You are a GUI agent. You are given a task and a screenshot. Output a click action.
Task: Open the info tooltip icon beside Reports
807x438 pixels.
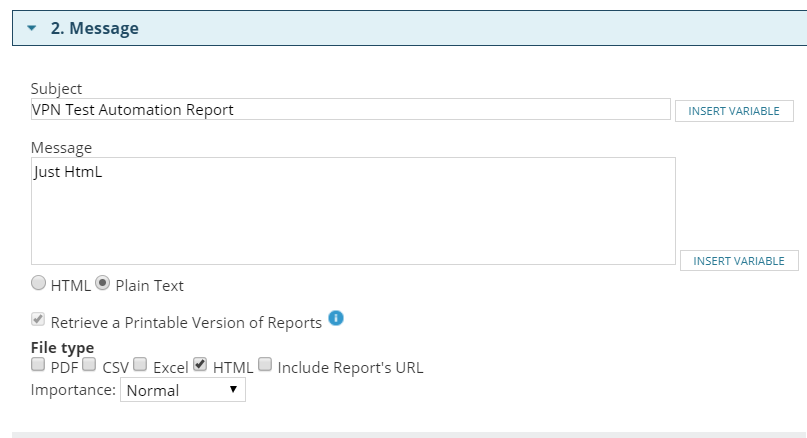tap(336, 318)
